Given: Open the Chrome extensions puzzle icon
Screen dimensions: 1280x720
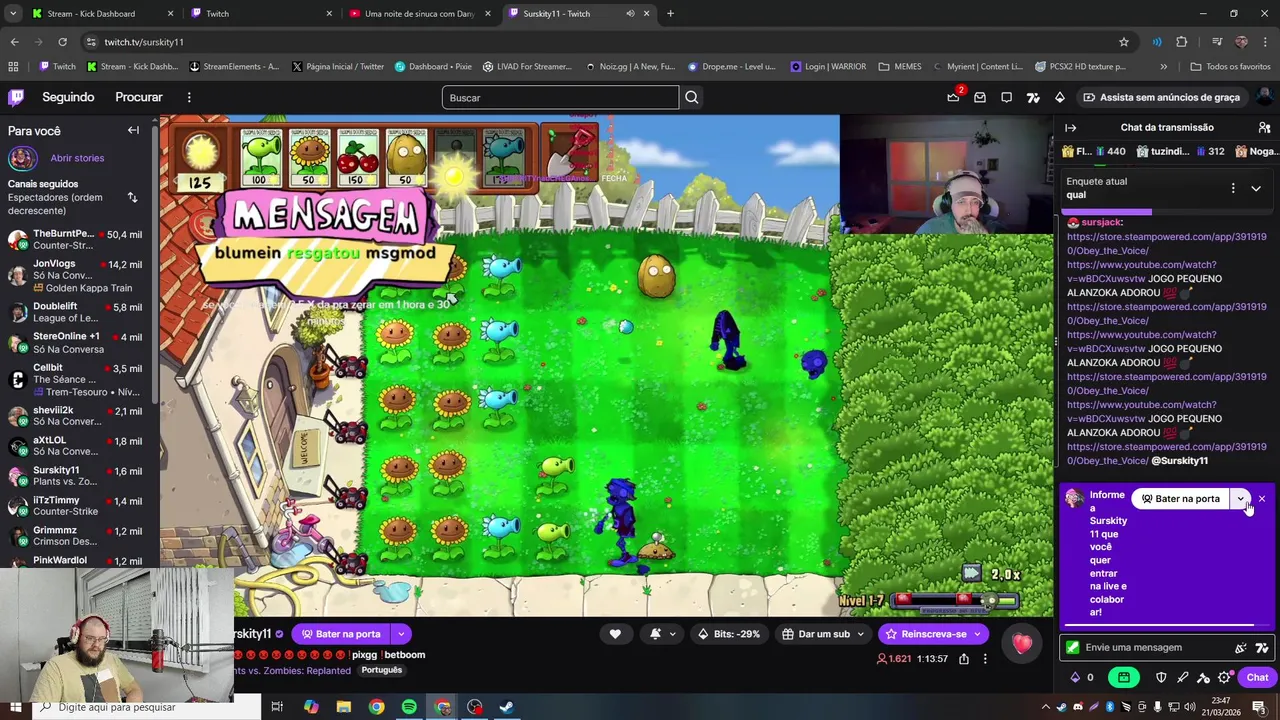Looking at the screenshot, I should 1181,42.
